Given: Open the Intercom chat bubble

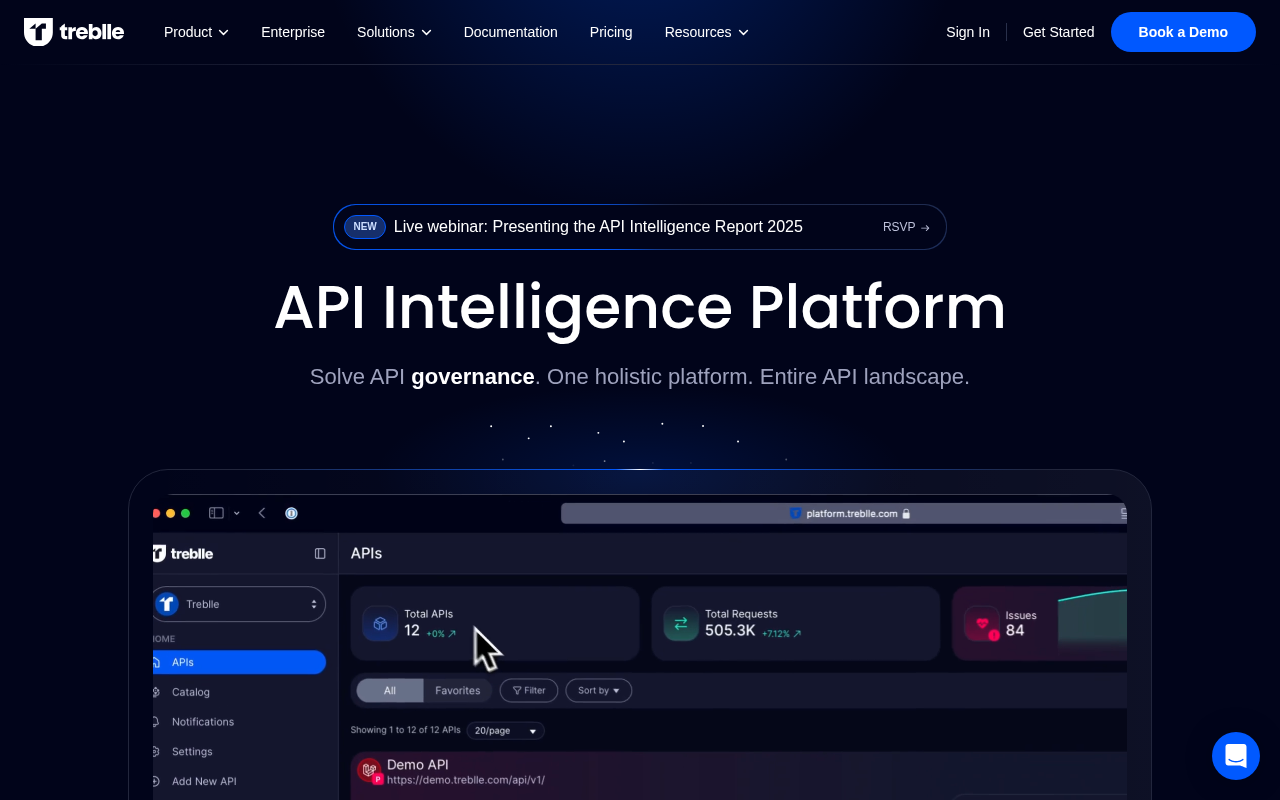Looking at the screenshot, I should [x=1236, y=756].
